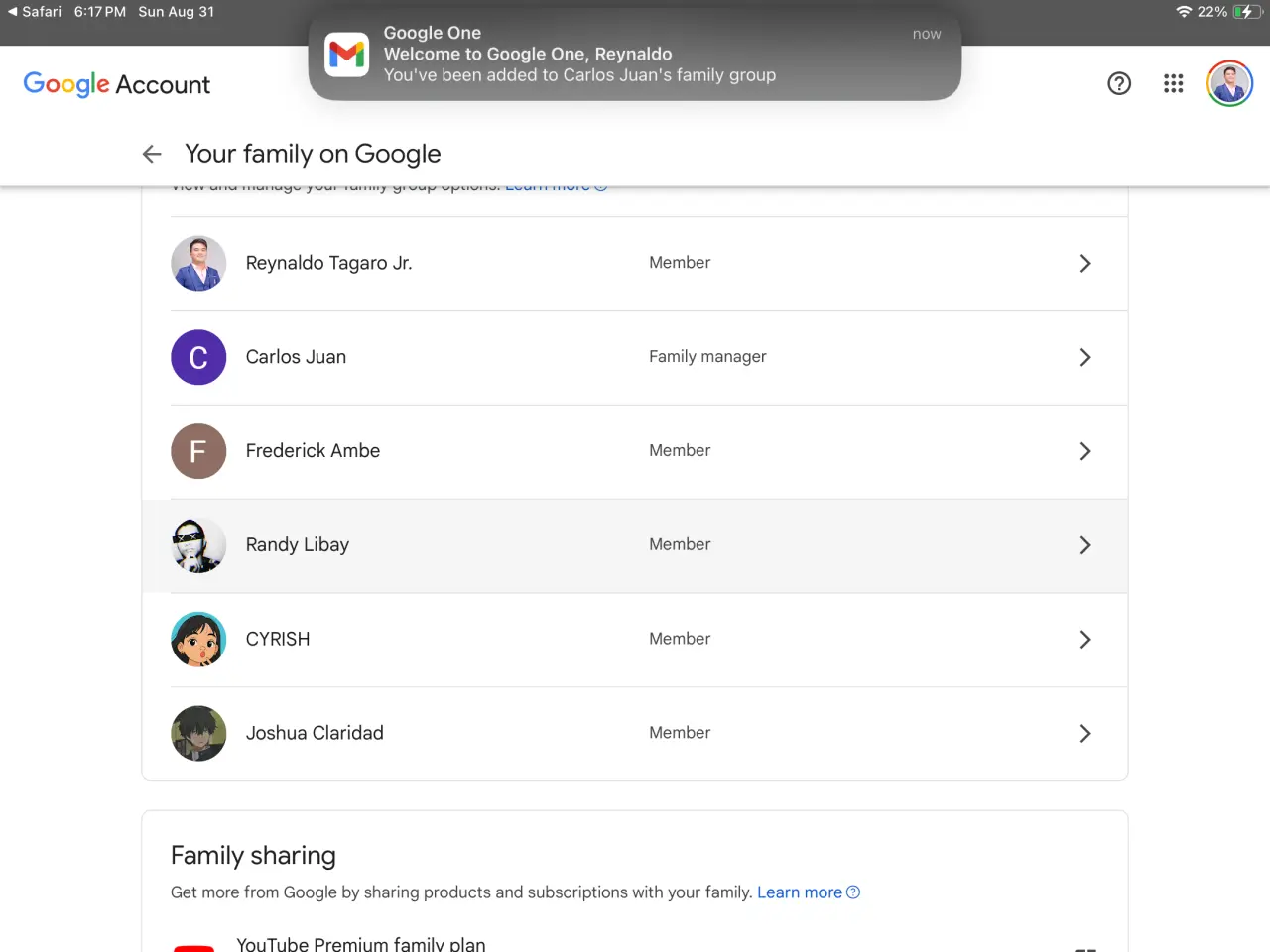The image size is (1270, 952).
Task: Expand Carlos Juan row chevron
Action: pyautogui.click(x=1085, y=357)
